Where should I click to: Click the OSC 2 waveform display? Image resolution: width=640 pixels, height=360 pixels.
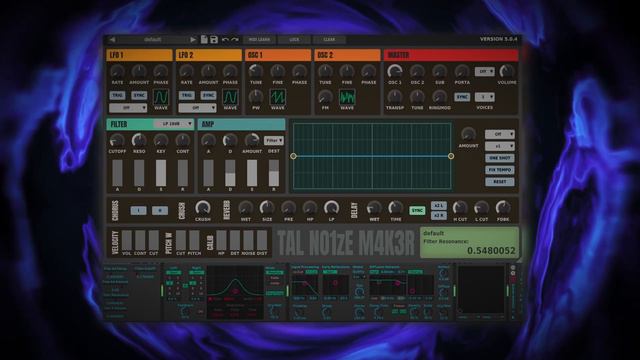coord(347,97)
